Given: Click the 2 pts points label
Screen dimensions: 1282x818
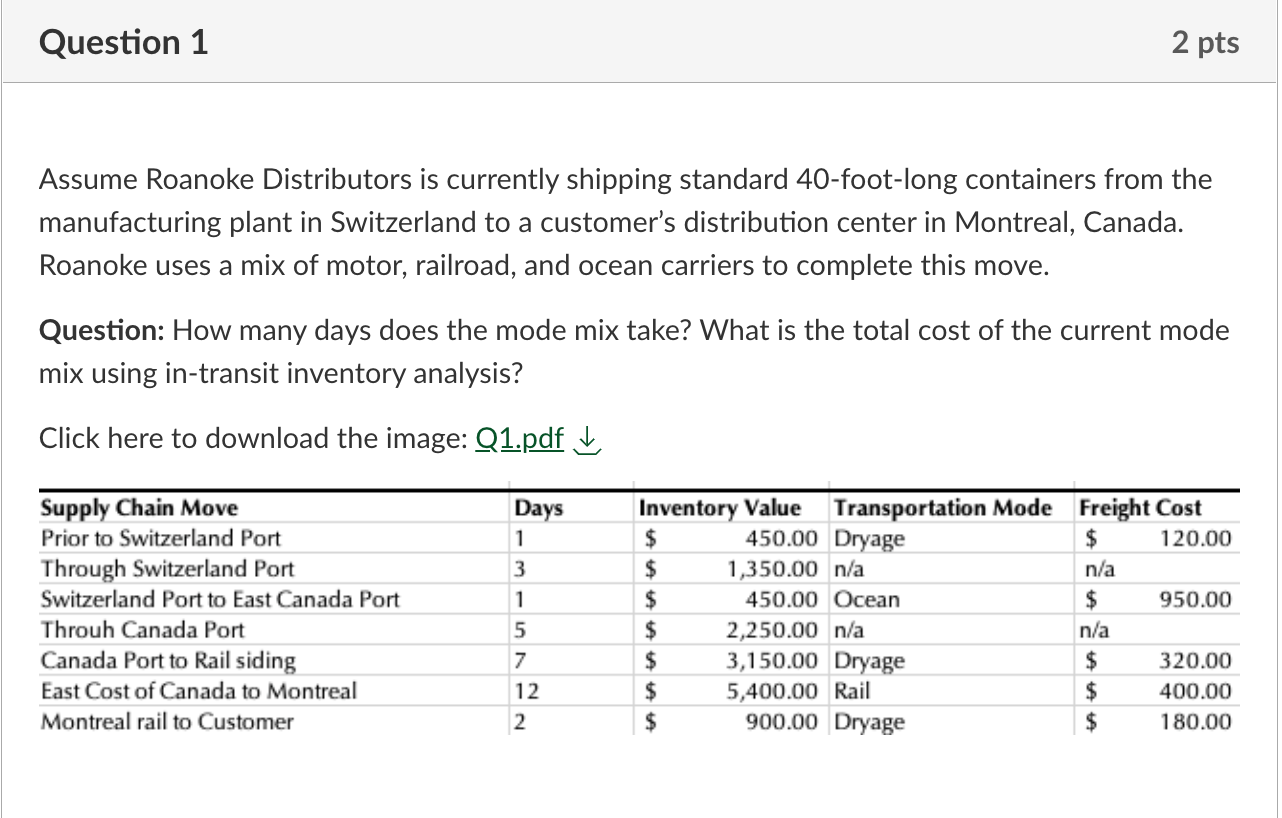Looking at the screenshot, I should [1204, 42].
